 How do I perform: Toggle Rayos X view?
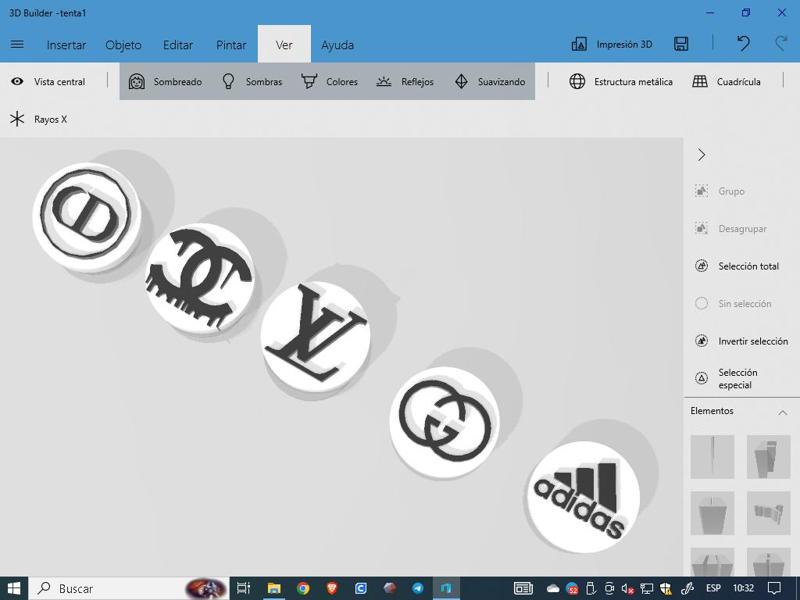tap(38, 119)
